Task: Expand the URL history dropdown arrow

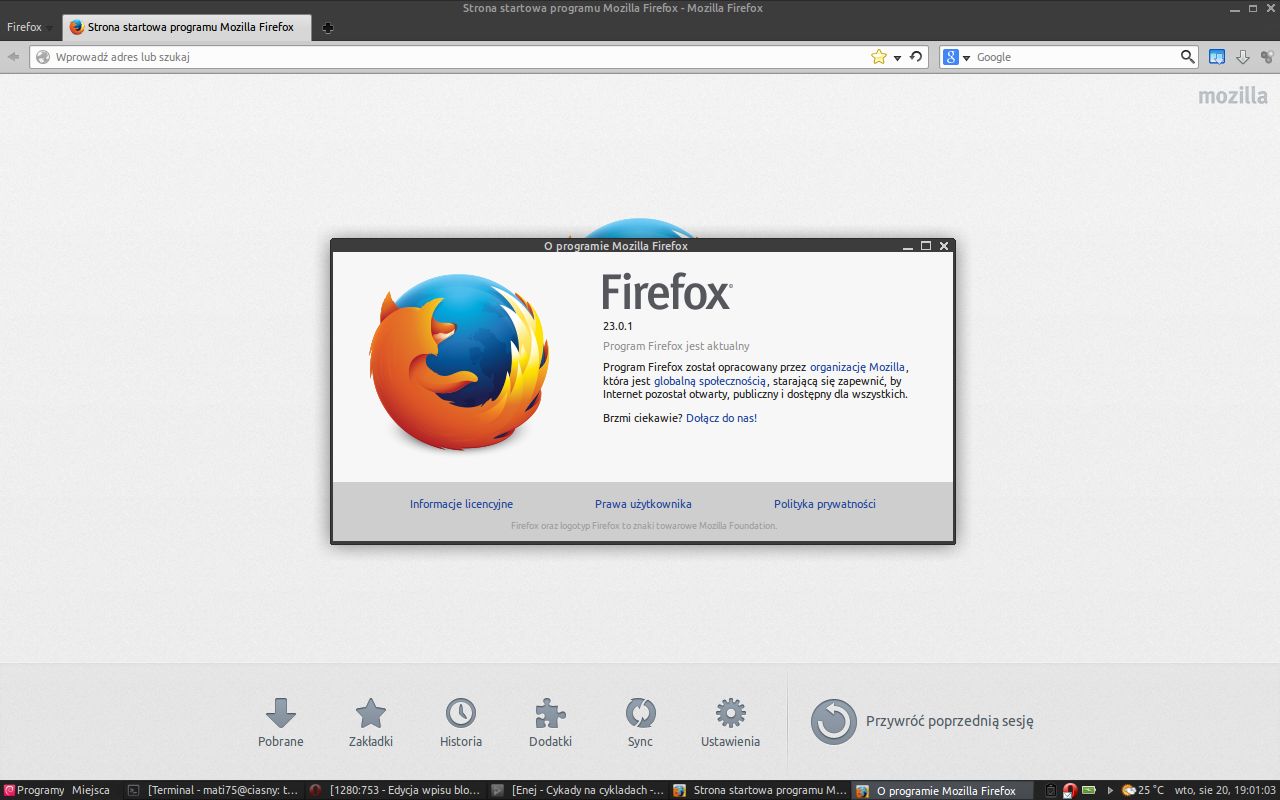Action: [x=897, y=58]
